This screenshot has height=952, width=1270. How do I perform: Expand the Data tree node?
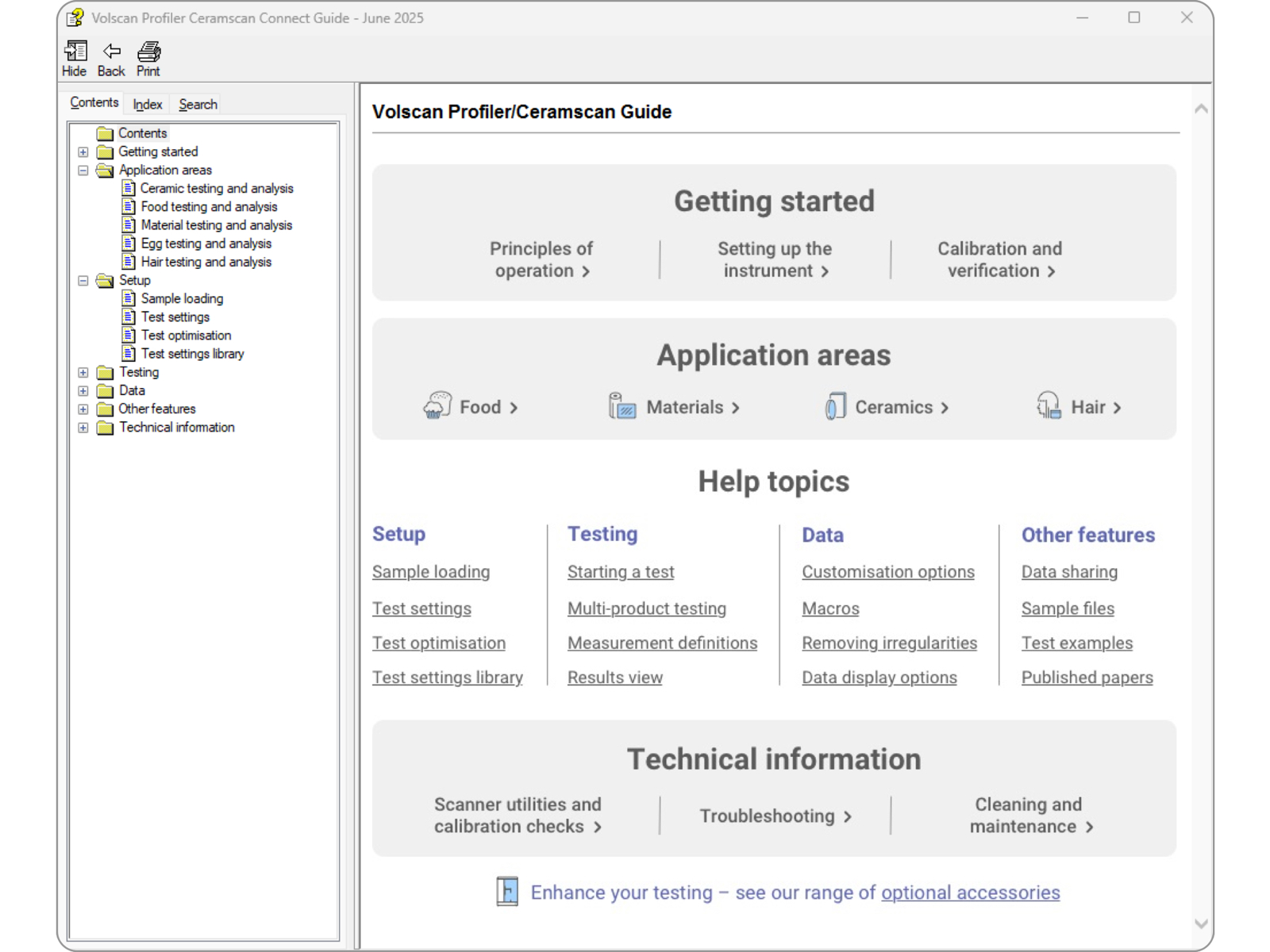[x=83, y=390]
